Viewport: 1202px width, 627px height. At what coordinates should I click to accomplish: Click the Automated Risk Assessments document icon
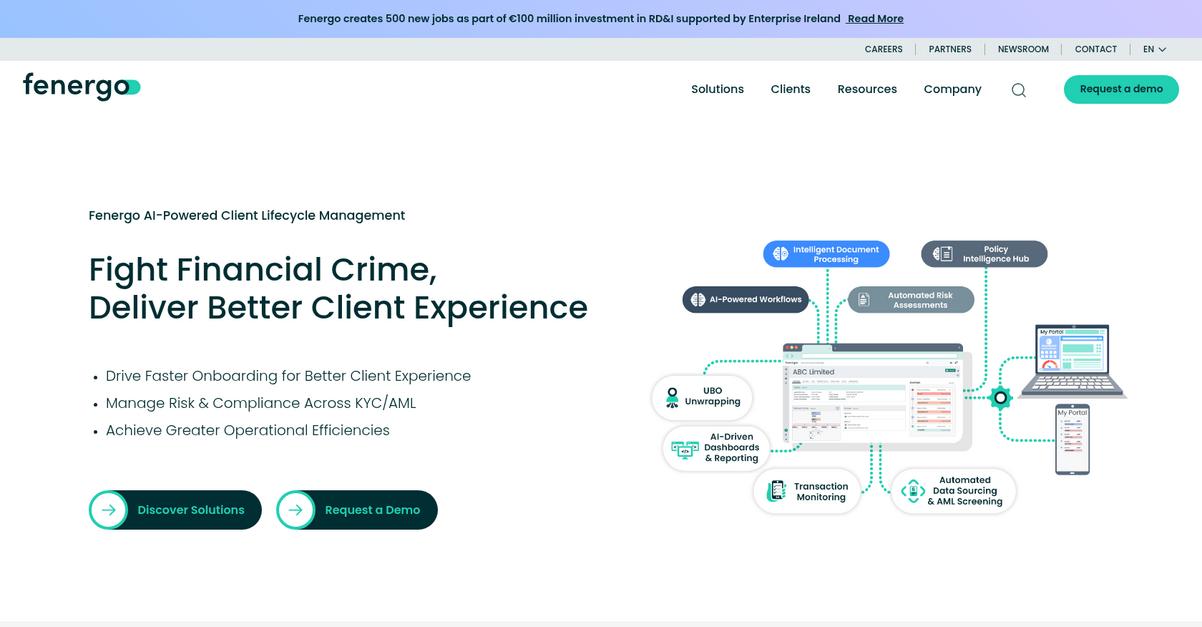click(x=863, y=300)
